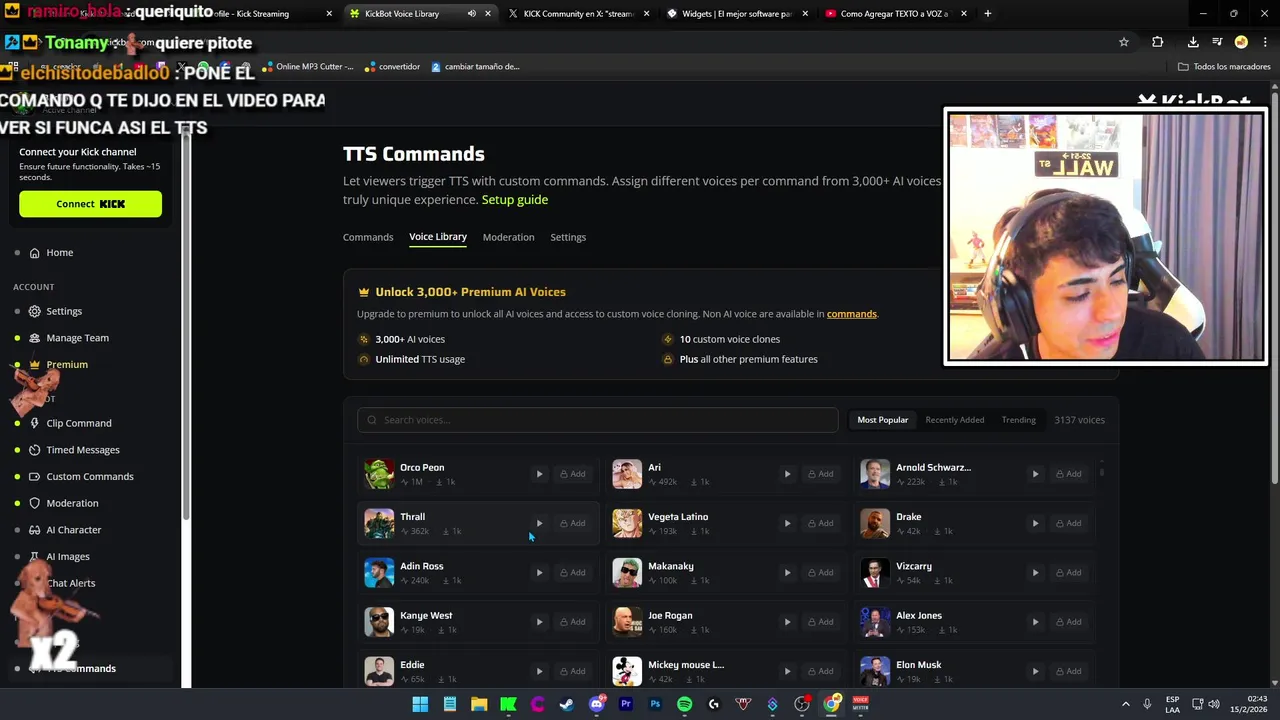Image resolution: width=1280 pixels, height=720 pixels.
Task: Open Custom Commands in the sidebar
Action: pyautogui.click(x=89, y=477)
